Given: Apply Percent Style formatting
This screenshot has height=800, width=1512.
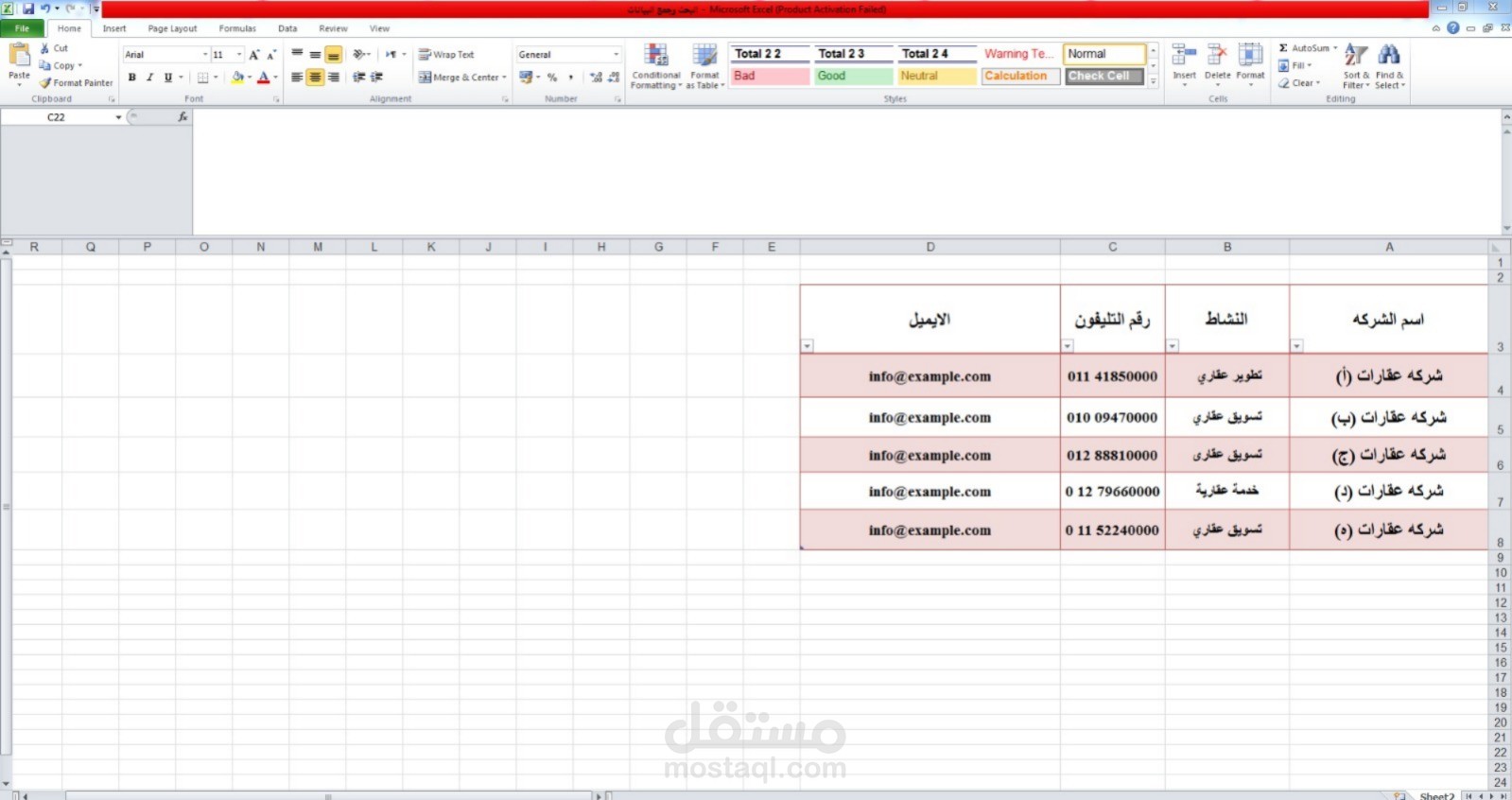Looking at the screenshot, I should [x=552, y=78].
